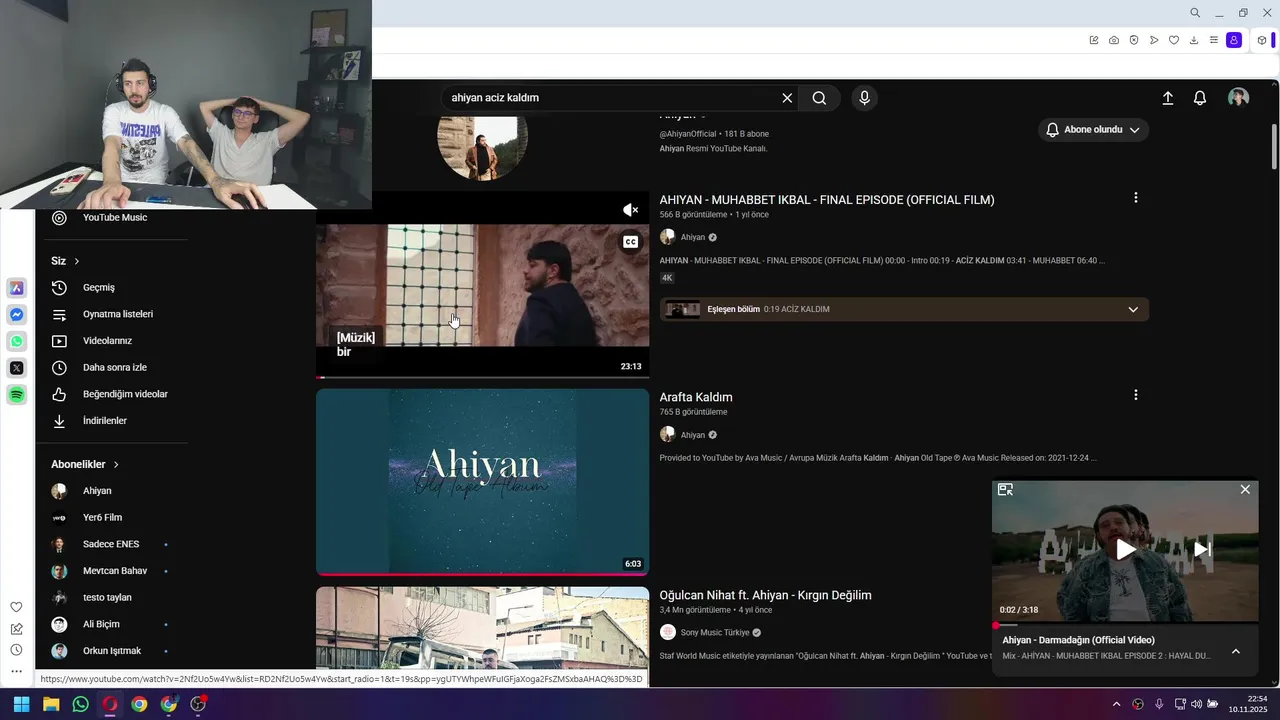Click the Arafta Kaldım video thumbnail
The height and width of the screenshot is (720, 1280).
tap(483, 482)
